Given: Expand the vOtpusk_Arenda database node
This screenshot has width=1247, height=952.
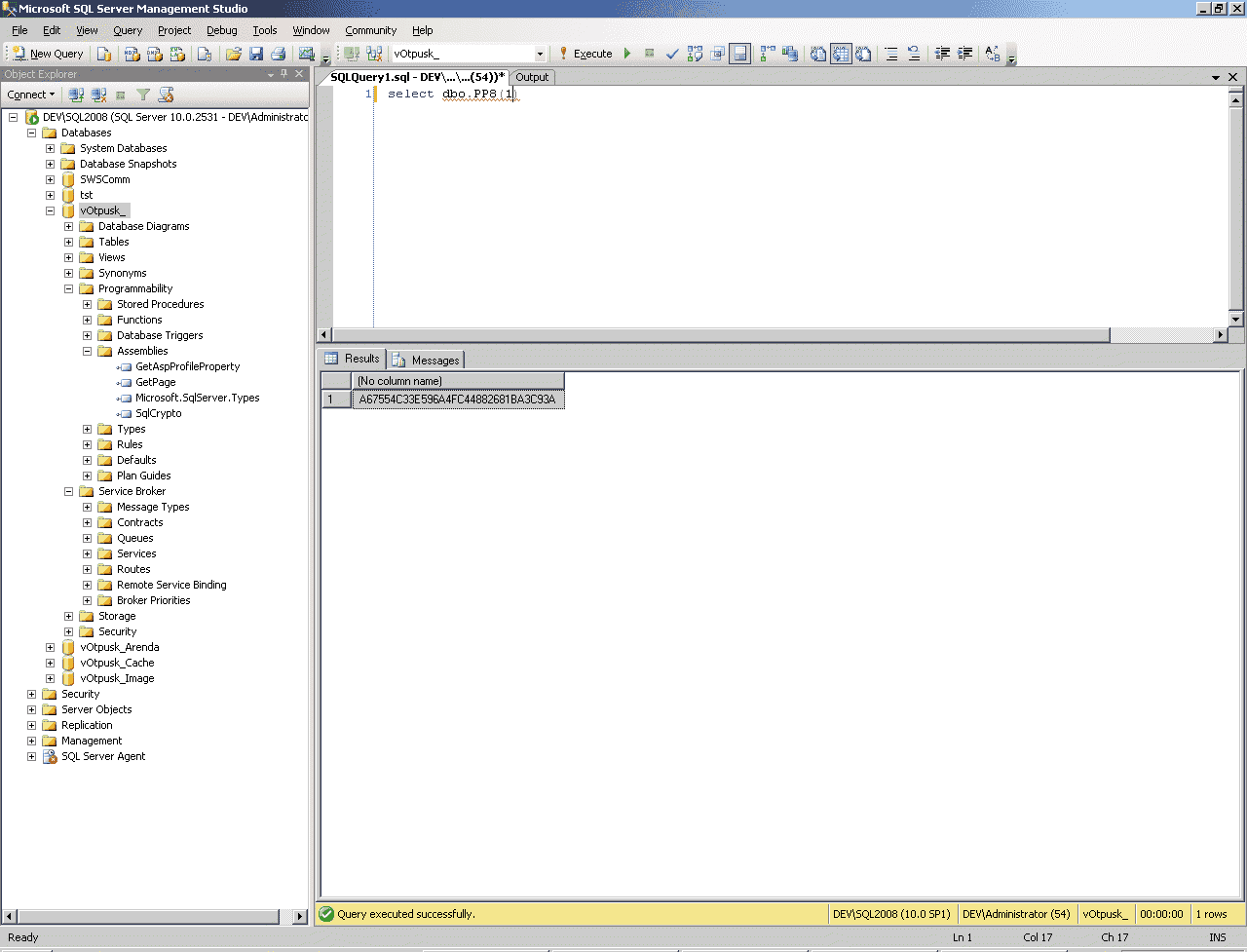Looking at the screenshot, I should click(50, 647).
